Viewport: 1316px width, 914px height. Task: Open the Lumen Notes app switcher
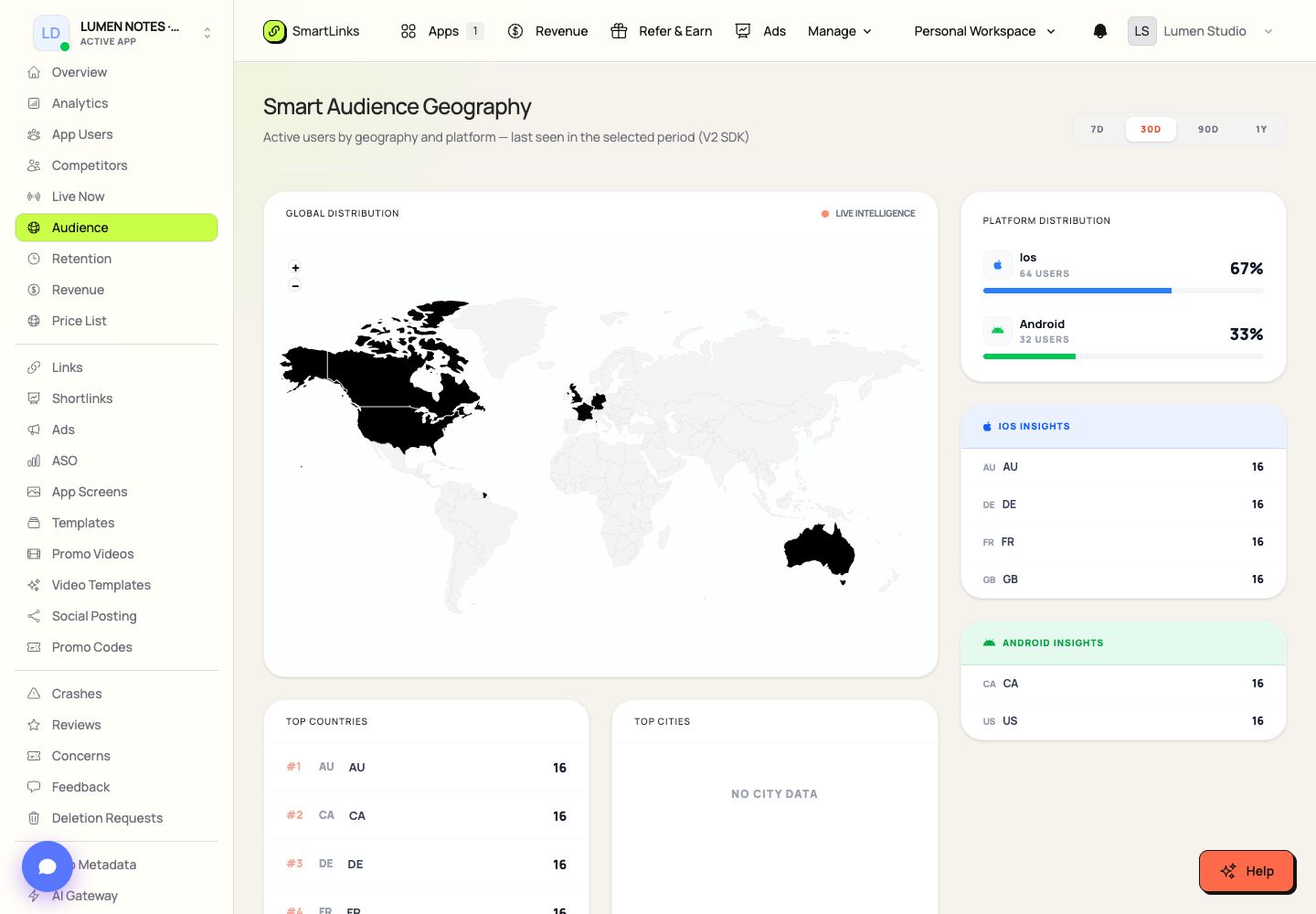pyautogui.click(x=123, y=33)
